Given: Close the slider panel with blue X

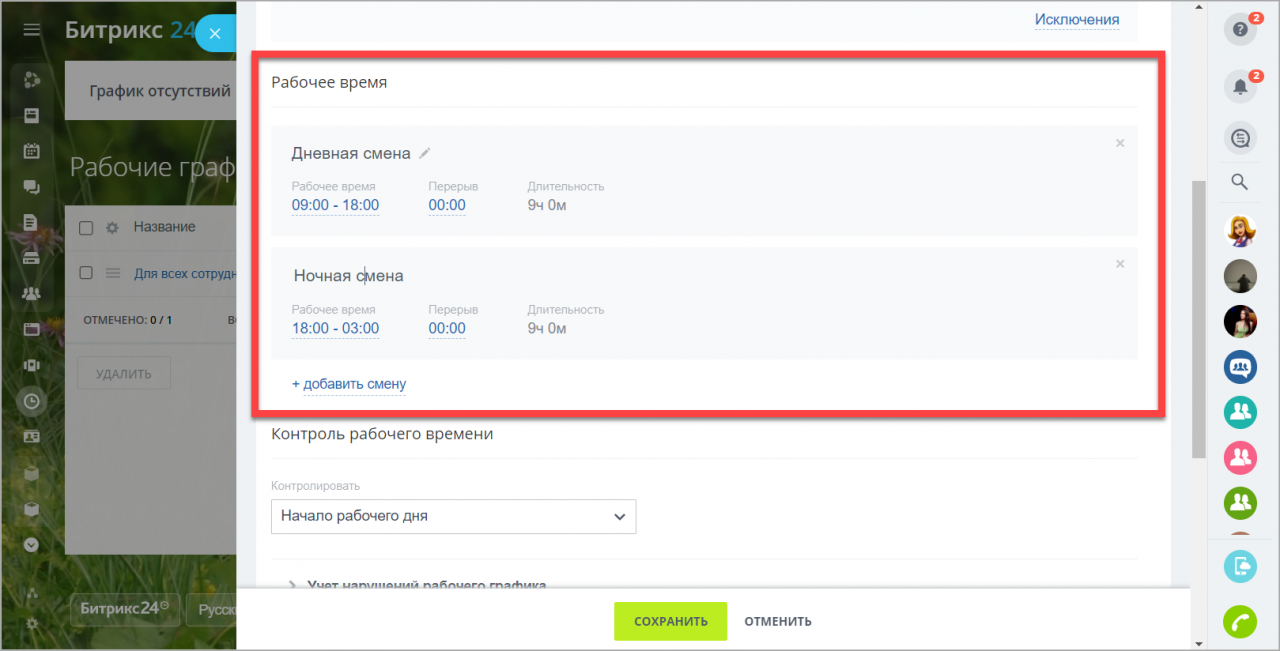Looking at the screenshot, I should [215, 33].
